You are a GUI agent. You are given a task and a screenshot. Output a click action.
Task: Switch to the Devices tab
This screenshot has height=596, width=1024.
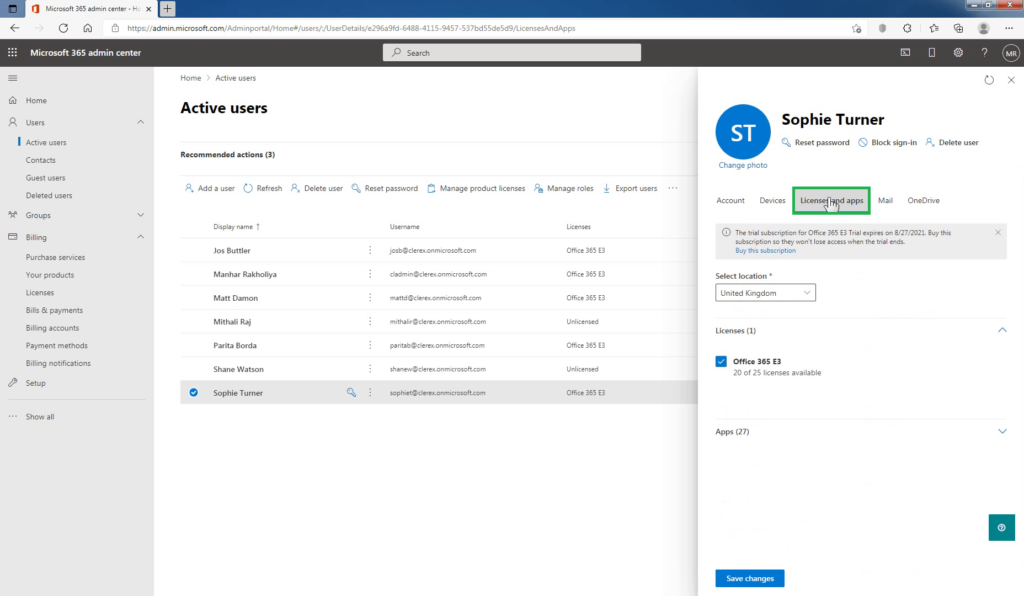point(772,200)
